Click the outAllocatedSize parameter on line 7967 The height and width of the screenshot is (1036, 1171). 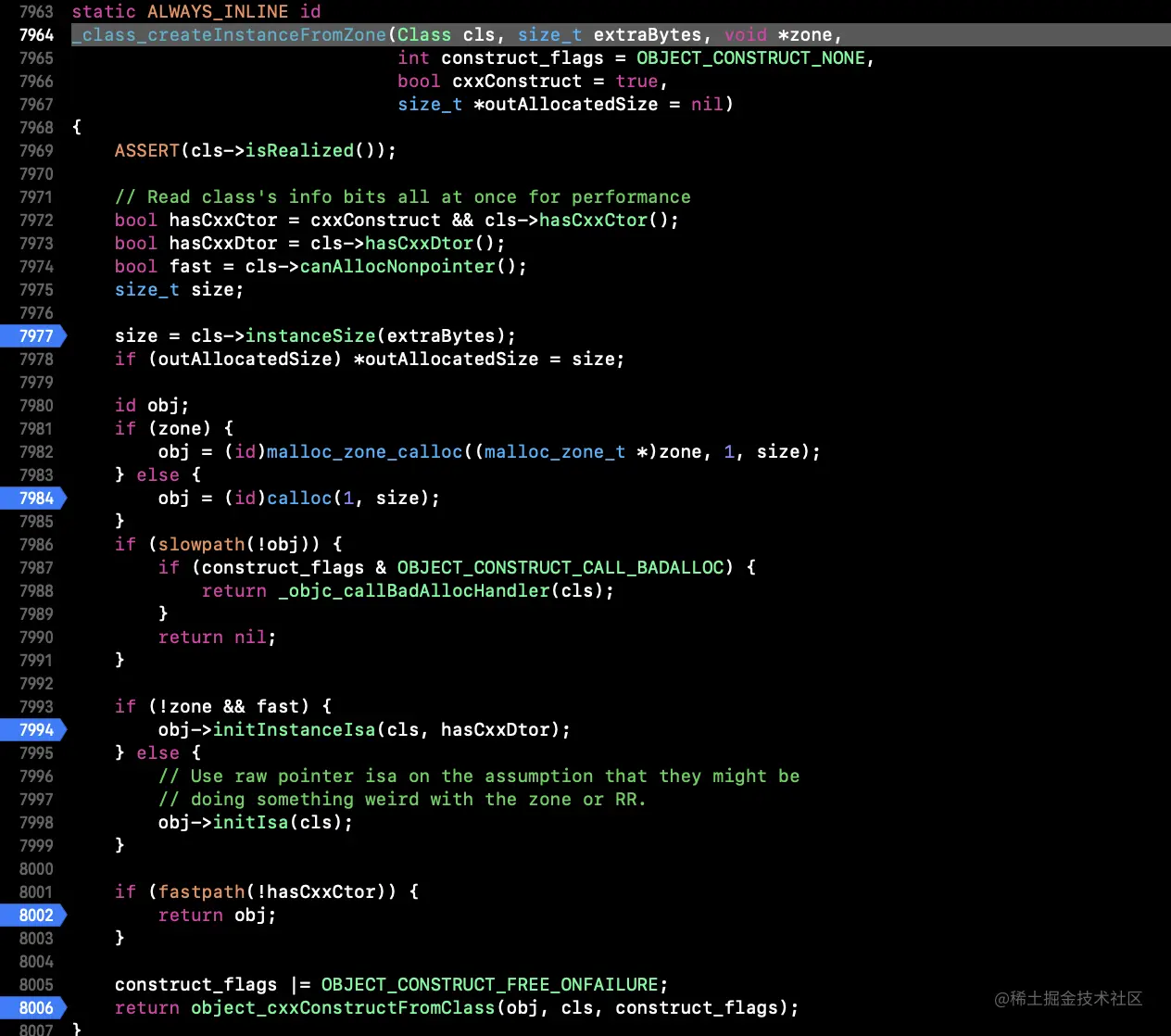572,104
